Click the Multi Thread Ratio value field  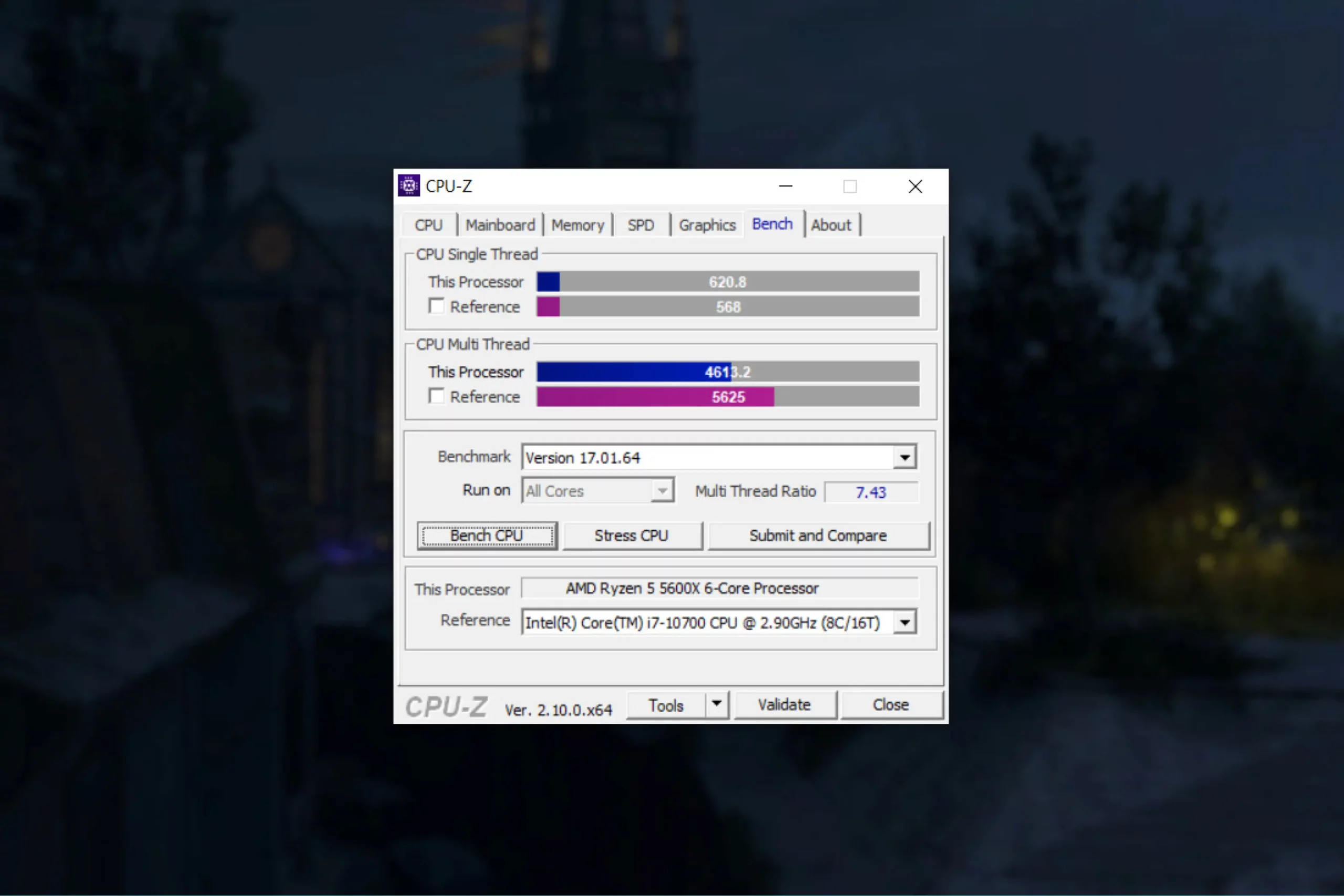tap(870, 492)
